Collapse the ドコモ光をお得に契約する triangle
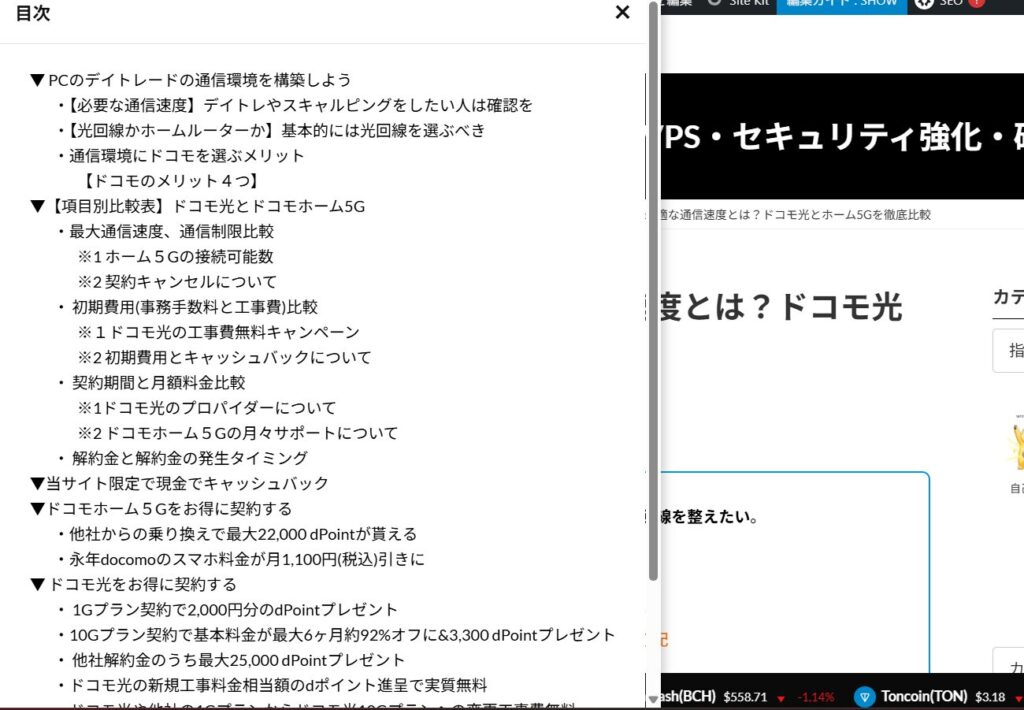The image size is (1024, 710). (37, 585)
